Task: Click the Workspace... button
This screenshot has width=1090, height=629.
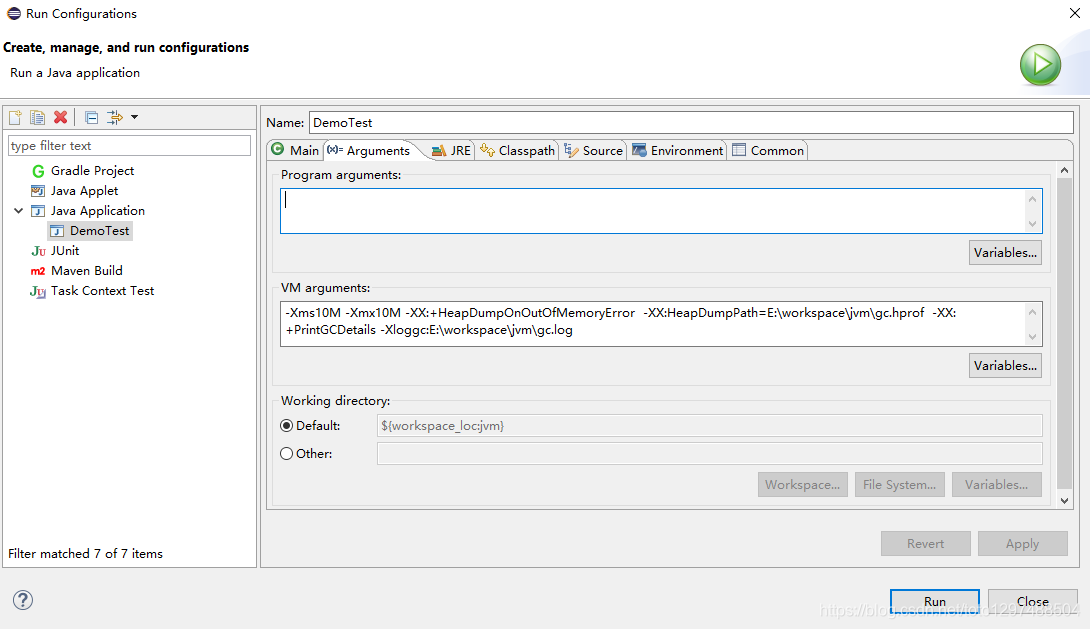Action: (x=803, y=485)
